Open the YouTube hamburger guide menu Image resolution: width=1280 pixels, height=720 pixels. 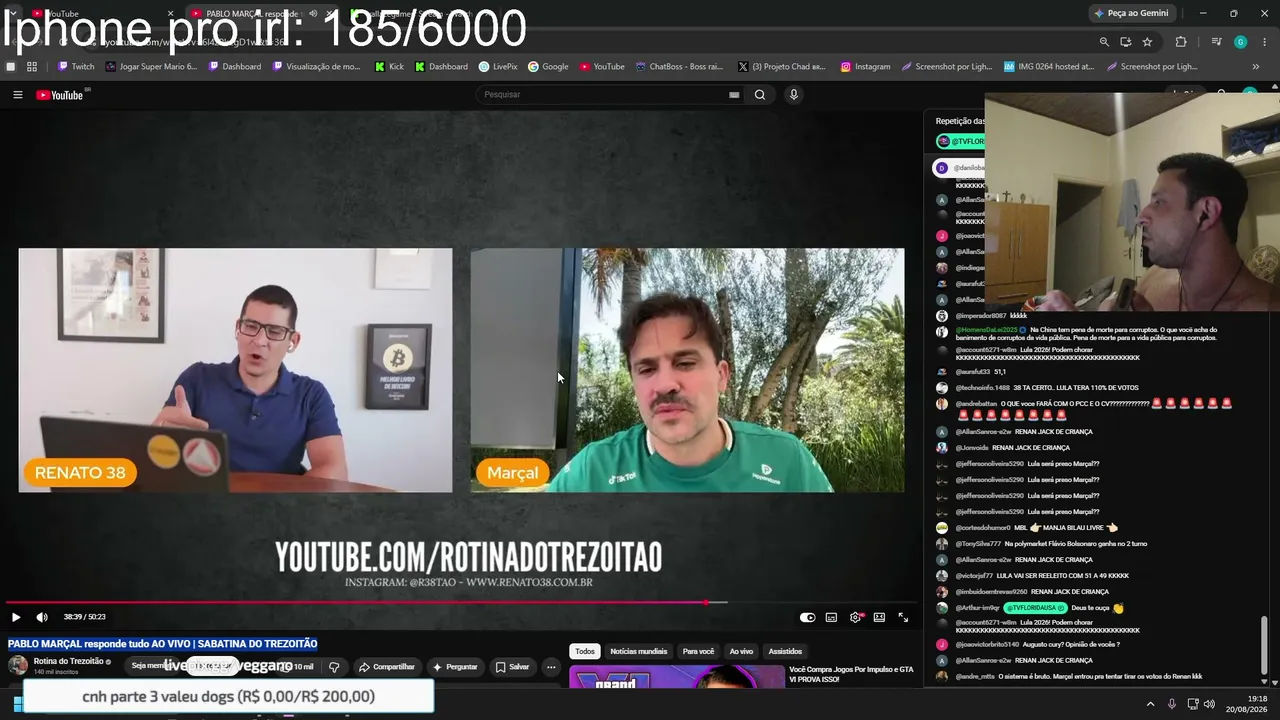[17, 95]
